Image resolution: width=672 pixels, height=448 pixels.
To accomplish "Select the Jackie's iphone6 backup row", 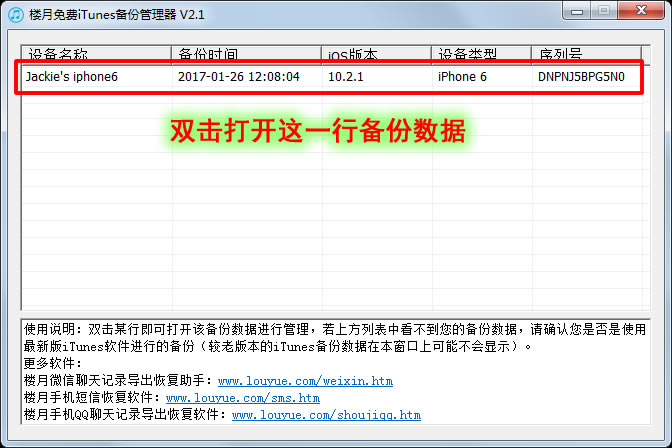I will [331, 77].
